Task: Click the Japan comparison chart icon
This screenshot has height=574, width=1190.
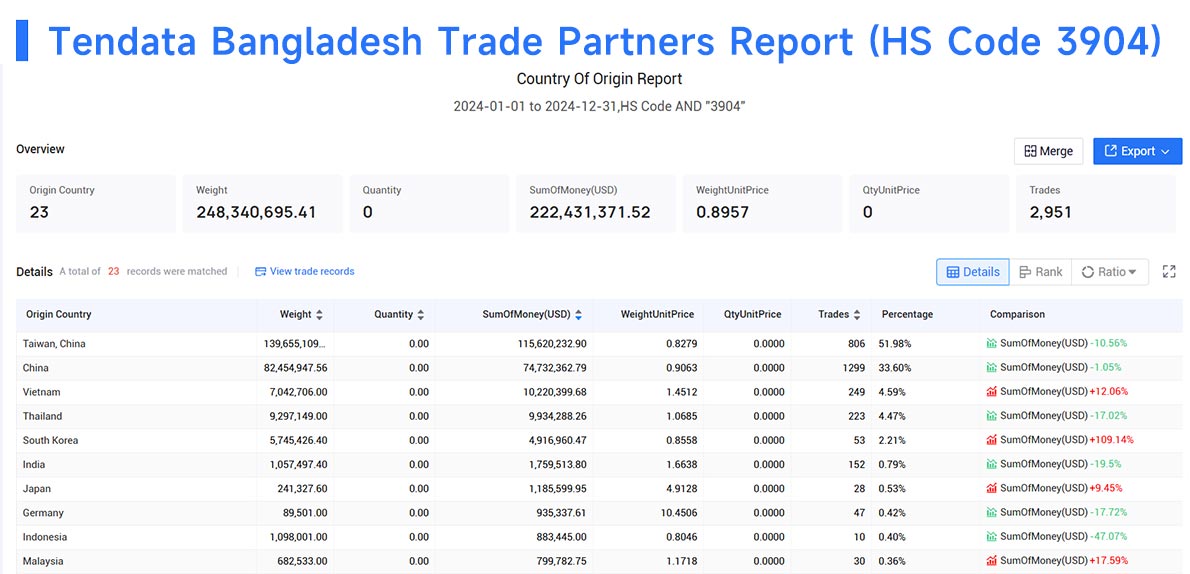Action: 991,488
